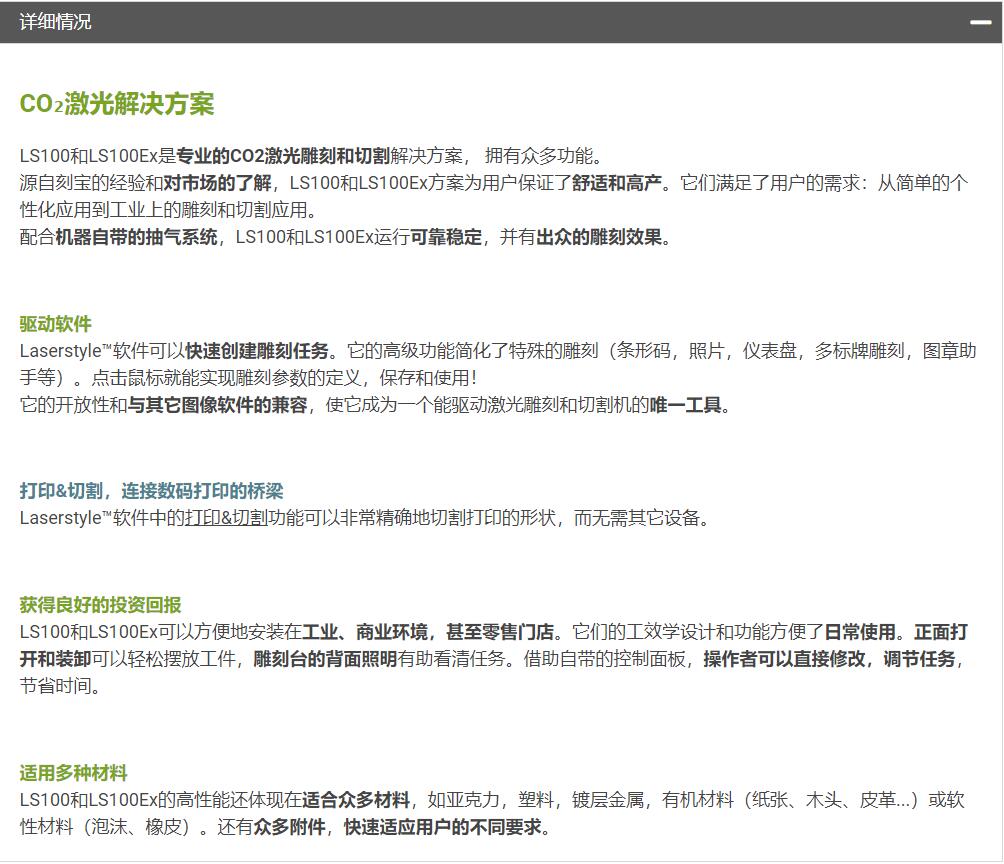The height and width of the screenshot is (864, 1004).
Task: Collapse the 详细情况 section with minus icon
Action: pyautogui.click(x=980, y=22)
